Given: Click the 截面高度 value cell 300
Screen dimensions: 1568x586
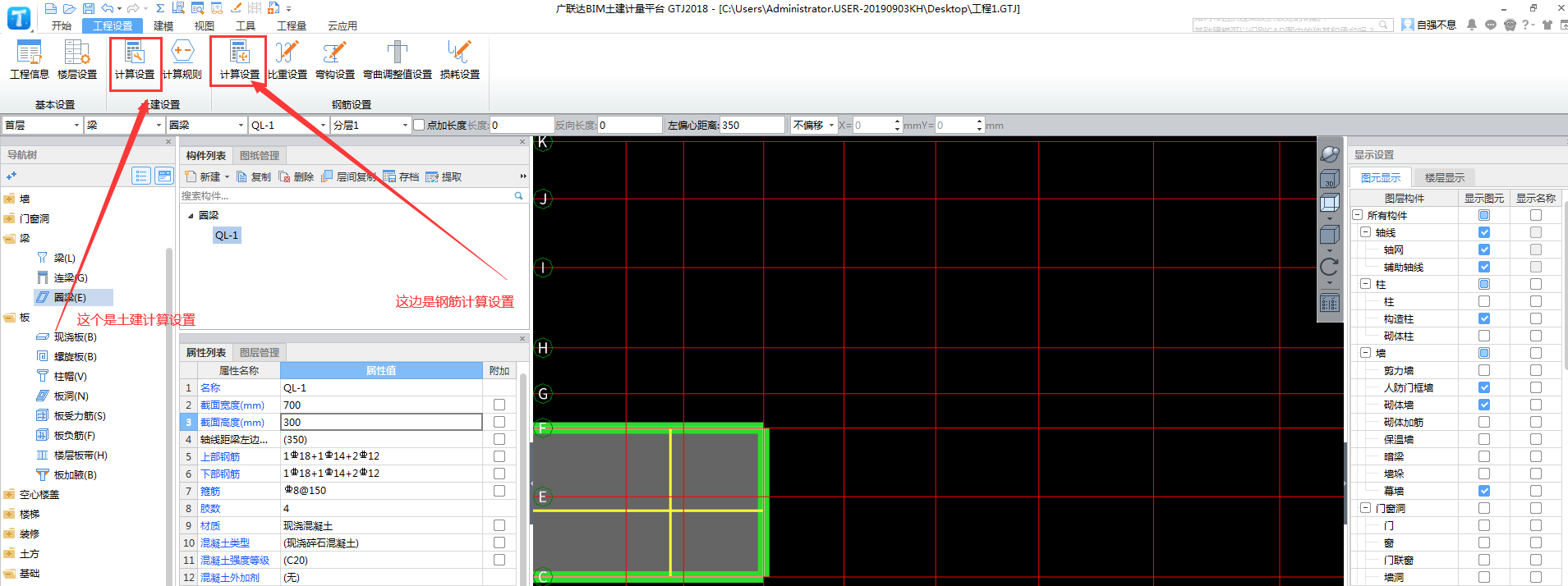Looking at the screenshot, I should click(x=381, y=422).
